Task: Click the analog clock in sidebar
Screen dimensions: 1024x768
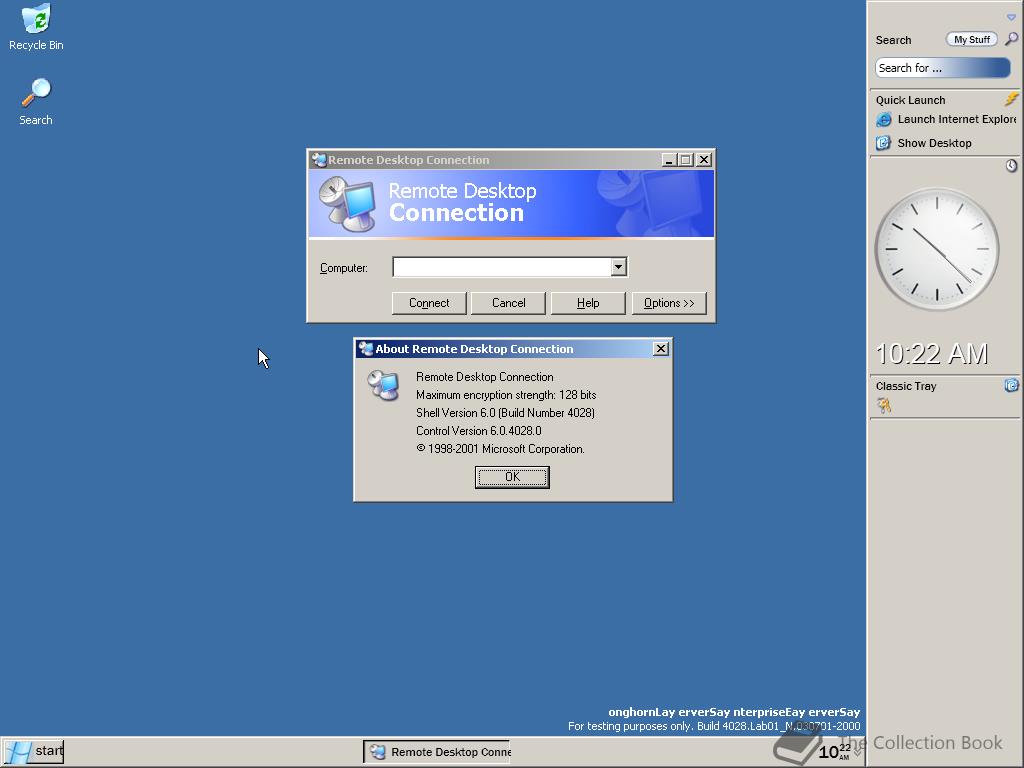Action: pos(936,249)
